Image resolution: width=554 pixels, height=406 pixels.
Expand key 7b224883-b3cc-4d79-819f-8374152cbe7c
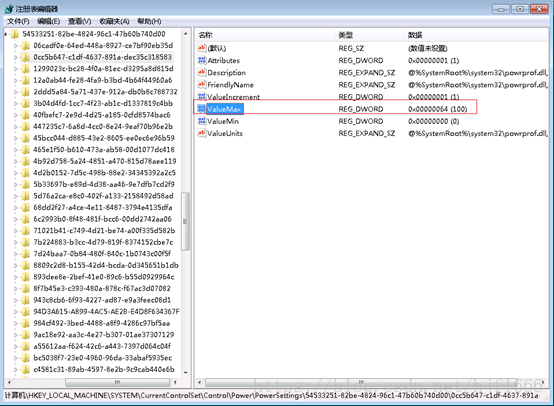16,242
